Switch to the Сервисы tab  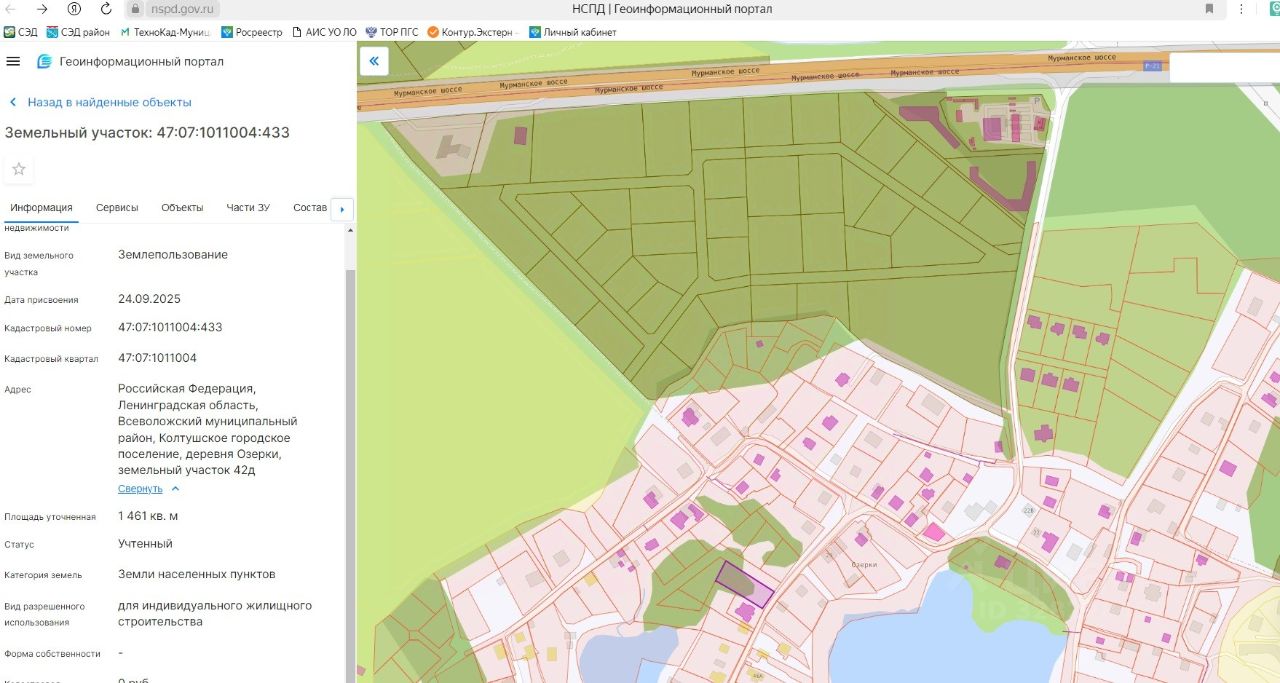[x=117, y=208]
